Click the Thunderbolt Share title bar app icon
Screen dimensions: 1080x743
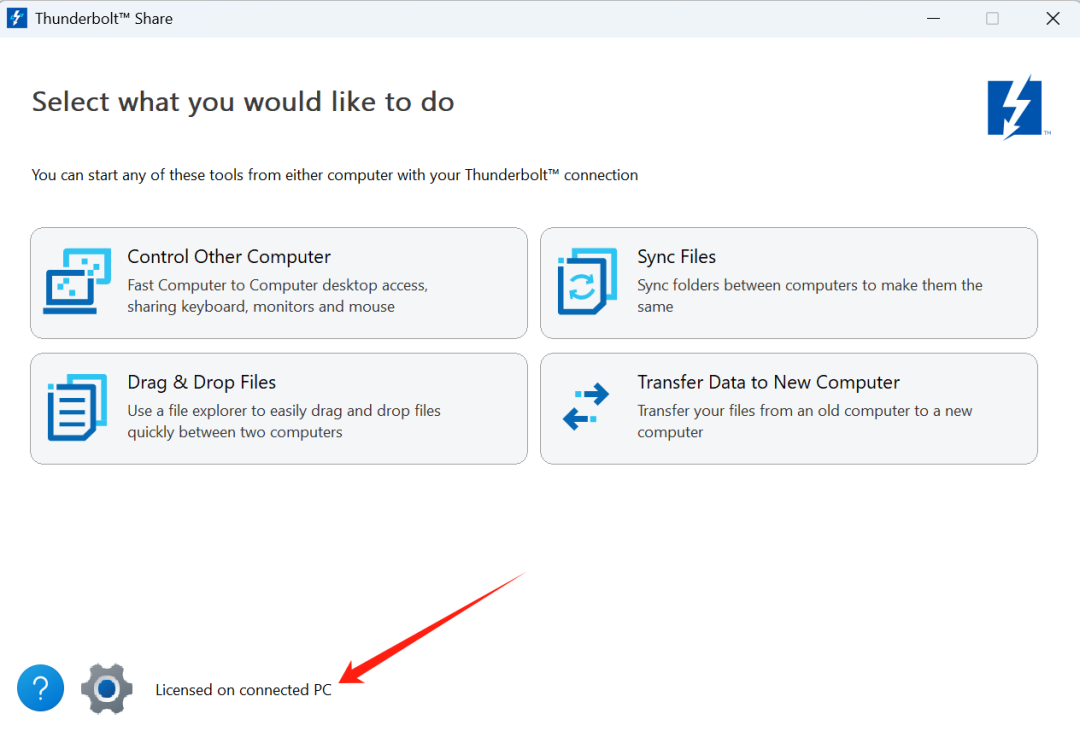pyautogui.click(x=17, y=18)
